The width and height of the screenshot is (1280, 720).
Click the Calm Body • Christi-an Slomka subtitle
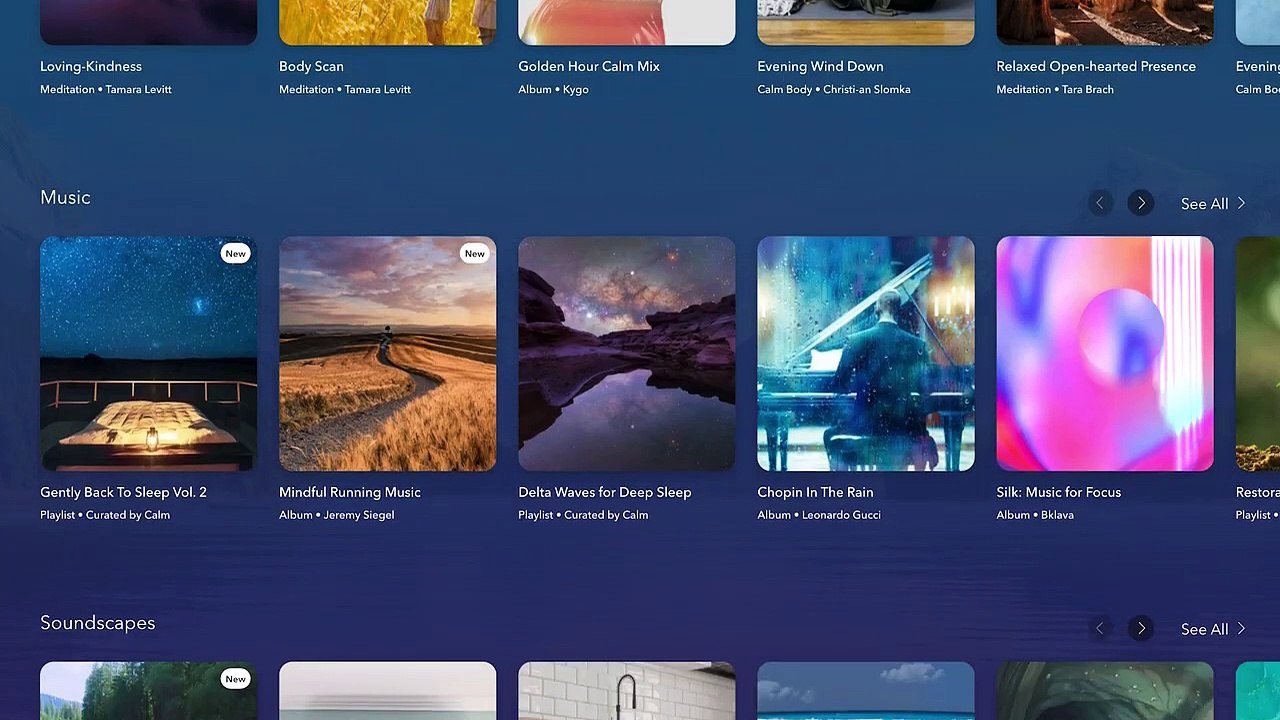834,89
